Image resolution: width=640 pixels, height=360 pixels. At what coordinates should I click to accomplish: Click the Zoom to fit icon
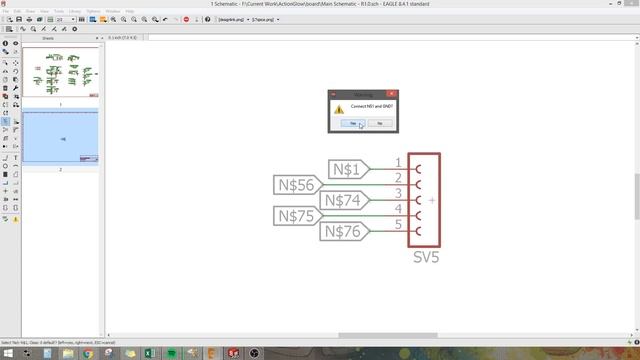click(x=113, y=20)
